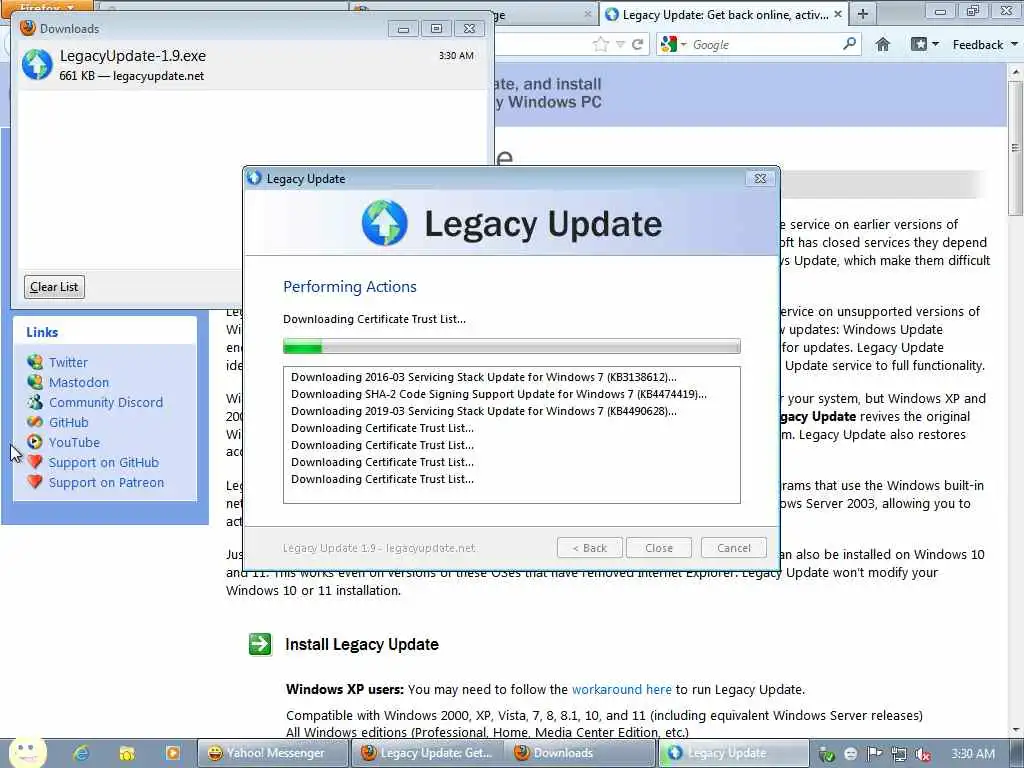The height and width of the screenshot is (768, 1024).
Task: Click the Start button smiley orb
Action: [x=27, y=752]
